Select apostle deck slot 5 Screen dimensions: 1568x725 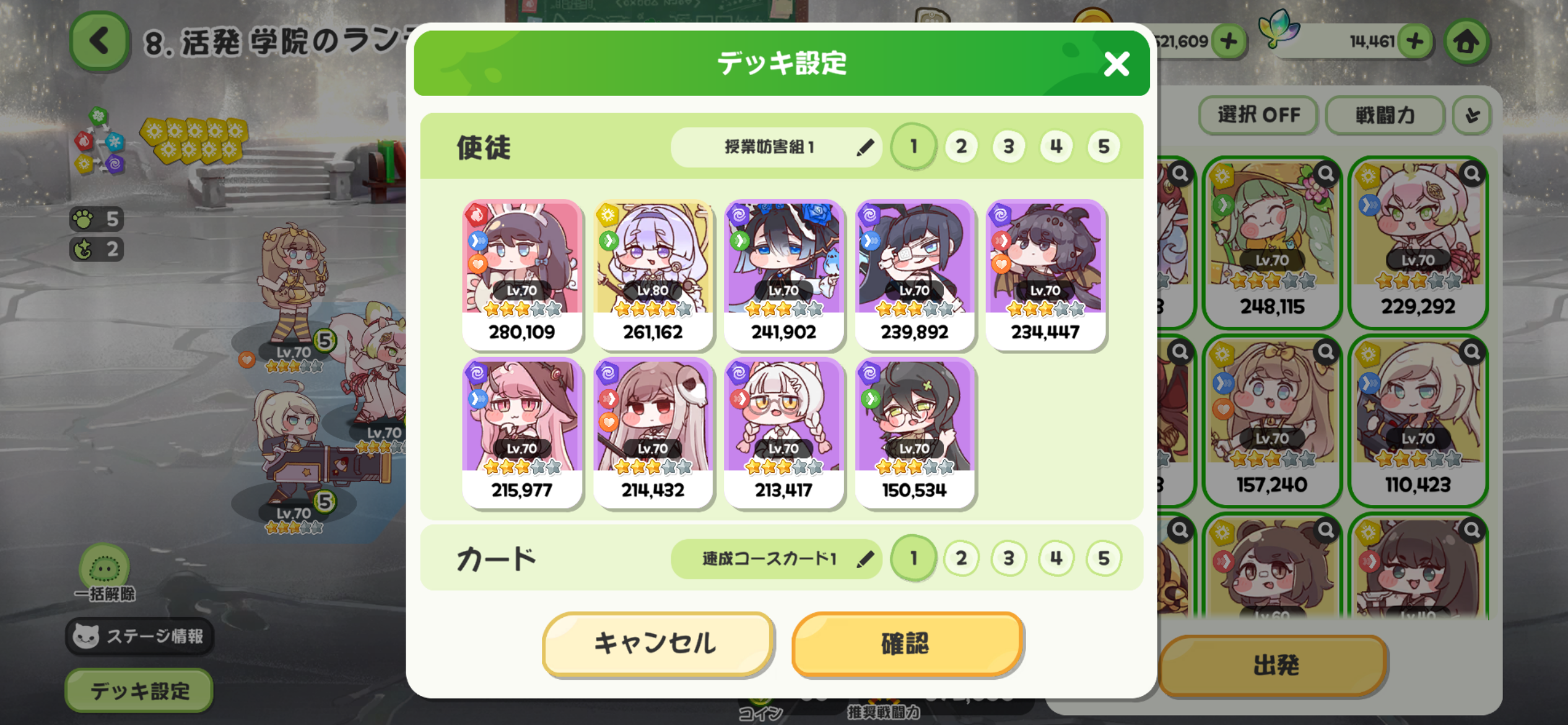pos(1104,147)
